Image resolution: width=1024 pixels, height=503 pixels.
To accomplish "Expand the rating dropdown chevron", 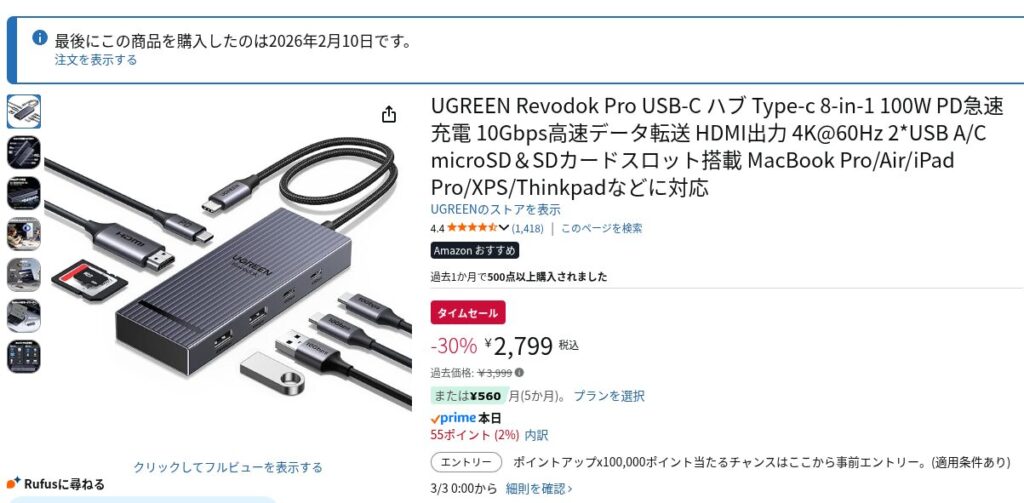I will (x=504, y=228).
